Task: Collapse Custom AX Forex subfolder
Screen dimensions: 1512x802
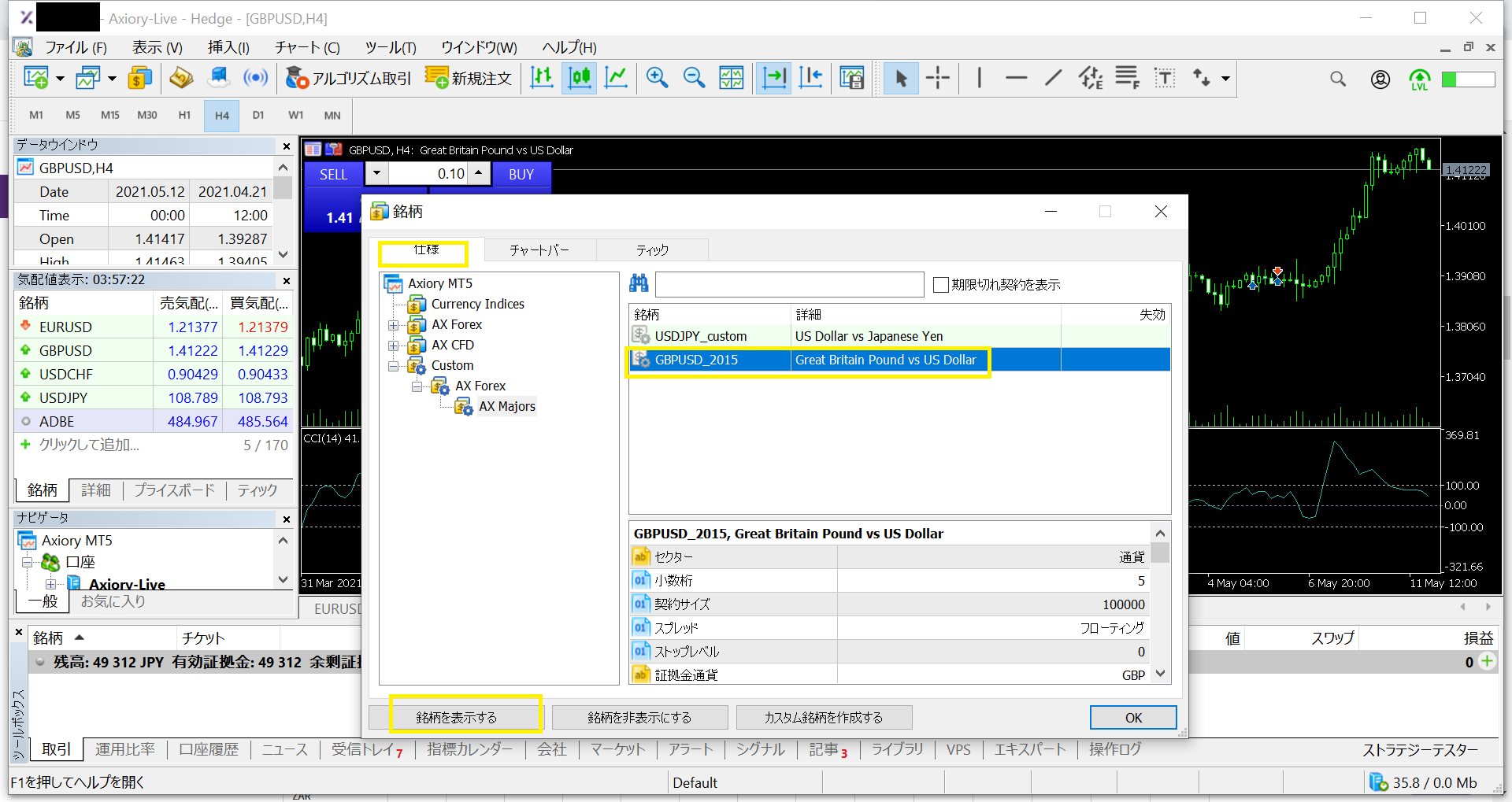Action: [417, 386]
